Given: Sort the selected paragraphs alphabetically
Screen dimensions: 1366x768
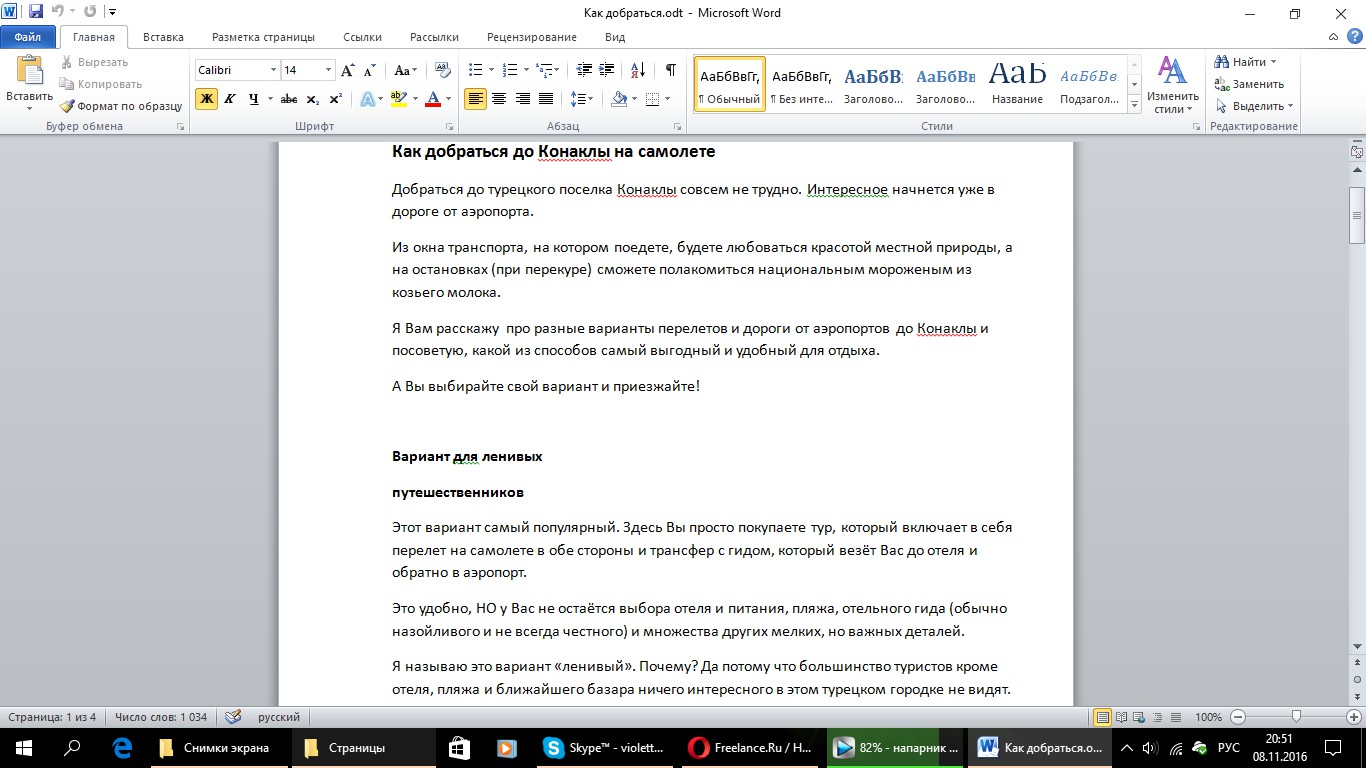Looking at the screenshot, I should [637, 70].
